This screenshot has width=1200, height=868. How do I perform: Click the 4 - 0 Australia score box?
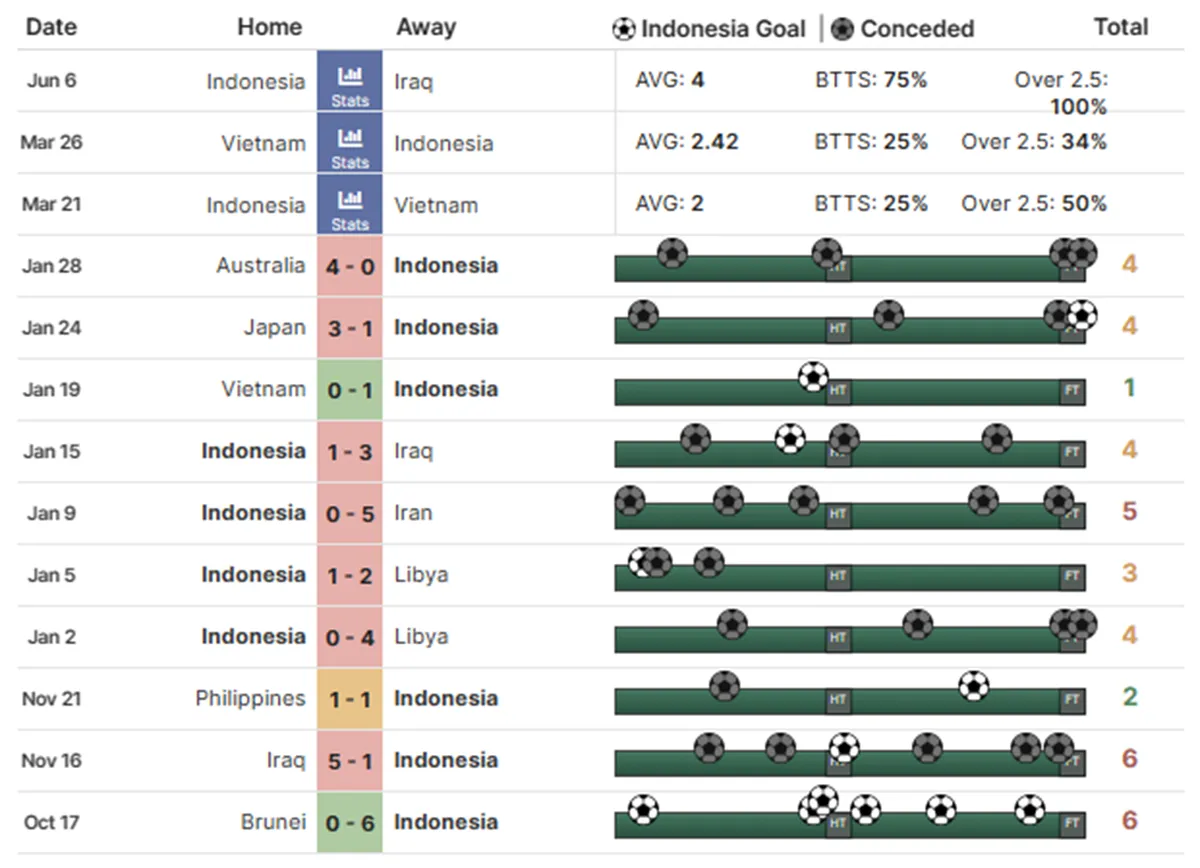(350, 266)
